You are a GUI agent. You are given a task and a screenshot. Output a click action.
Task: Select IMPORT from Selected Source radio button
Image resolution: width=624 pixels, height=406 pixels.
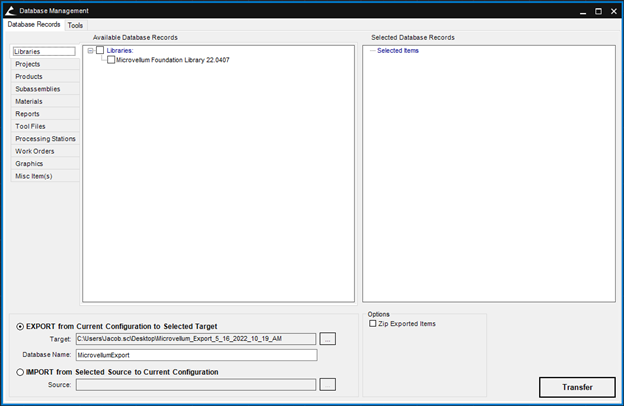pyautogui.click(x=21, y=372)
